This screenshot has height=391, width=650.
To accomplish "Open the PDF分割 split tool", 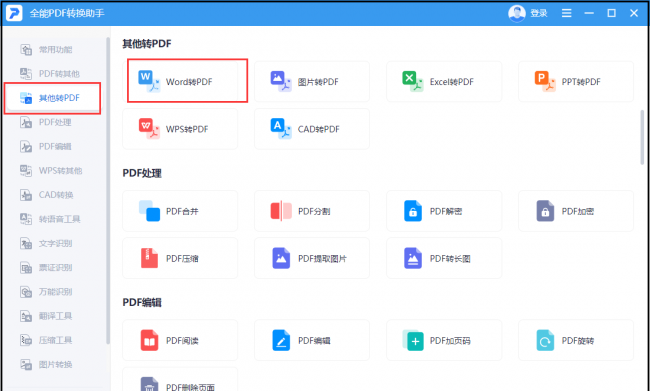I will point(312,211).
